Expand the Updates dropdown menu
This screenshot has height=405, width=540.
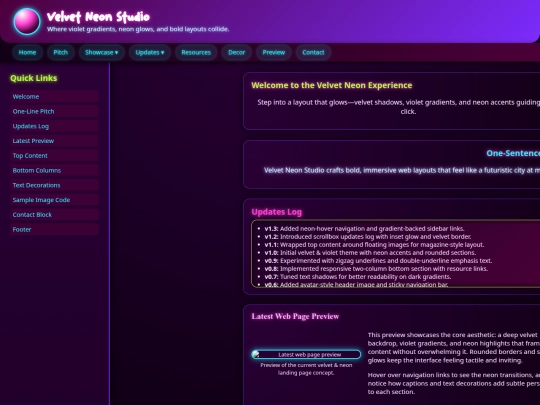(x=150, y=52)
